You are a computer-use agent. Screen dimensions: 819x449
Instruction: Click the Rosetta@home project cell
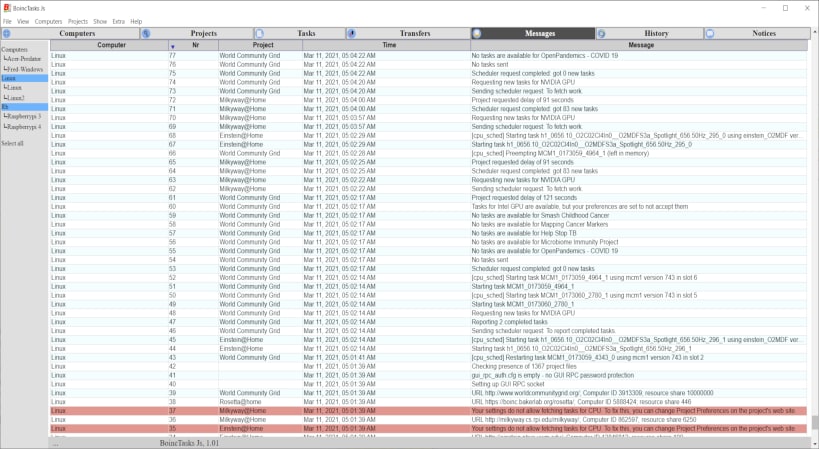pos(240,402)
